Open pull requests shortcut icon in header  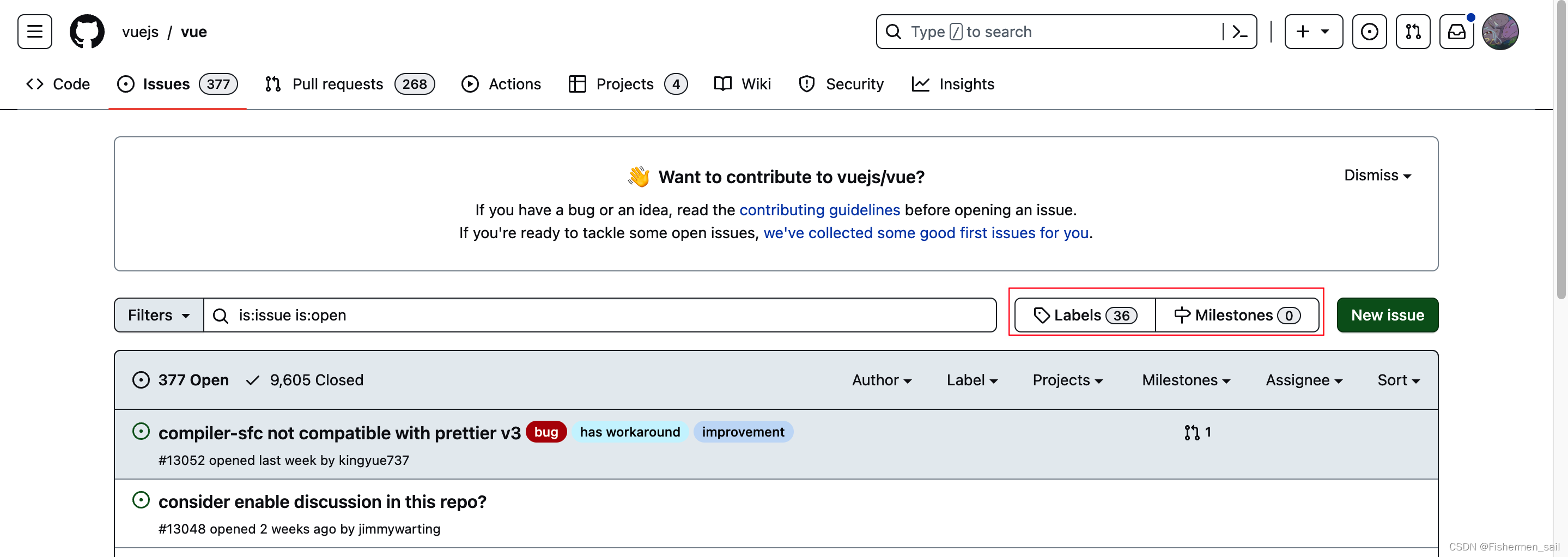[1413, 32]
